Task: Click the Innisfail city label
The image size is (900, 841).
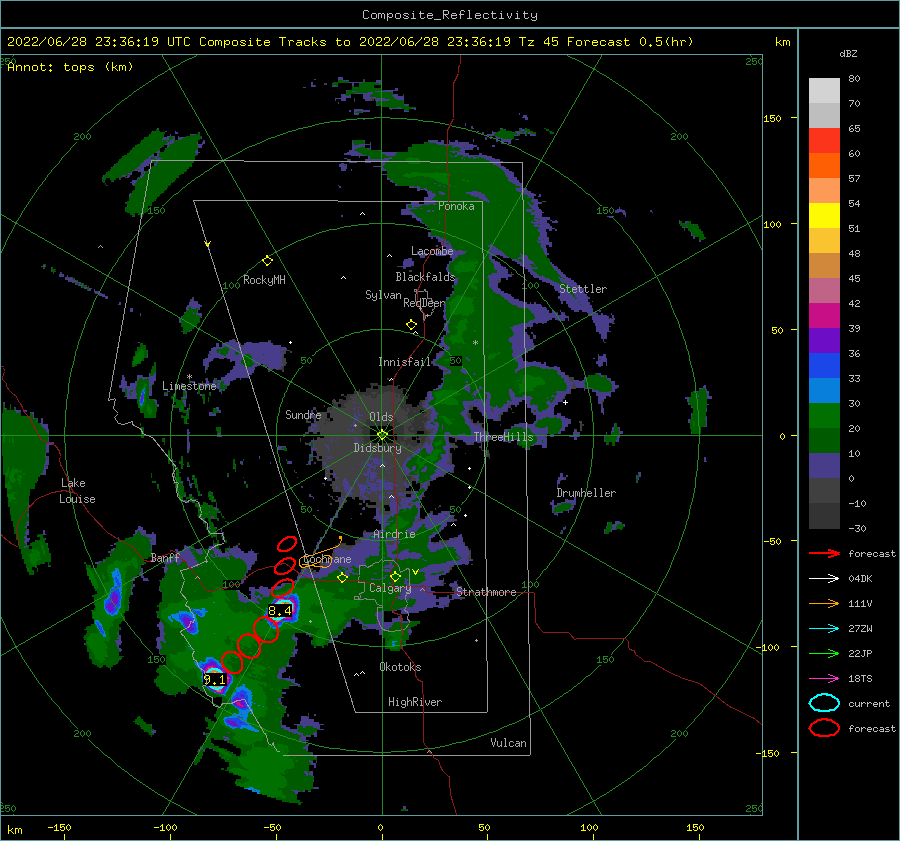Action: coord(404,362)
